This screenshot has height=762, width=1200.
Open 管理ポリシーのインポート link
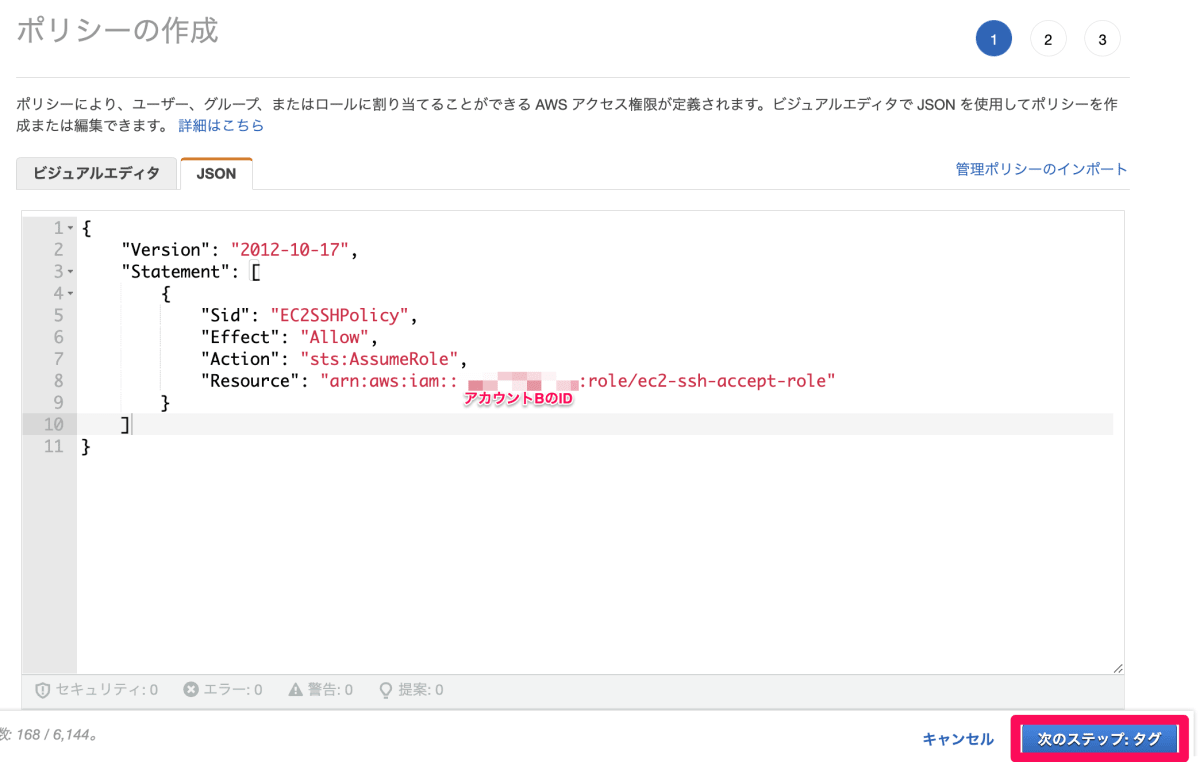tap(1041, 169)
